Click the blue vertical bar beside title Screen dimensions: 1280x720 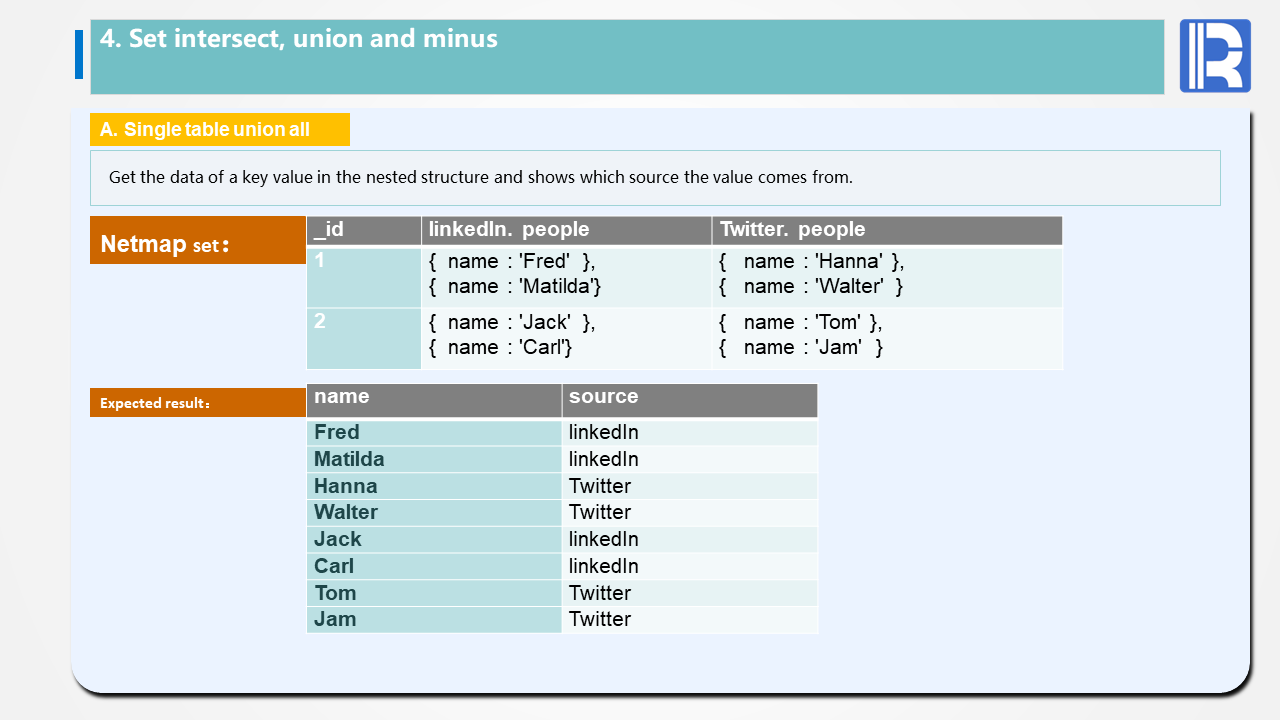pyautogui.click(x=79, y=55)
